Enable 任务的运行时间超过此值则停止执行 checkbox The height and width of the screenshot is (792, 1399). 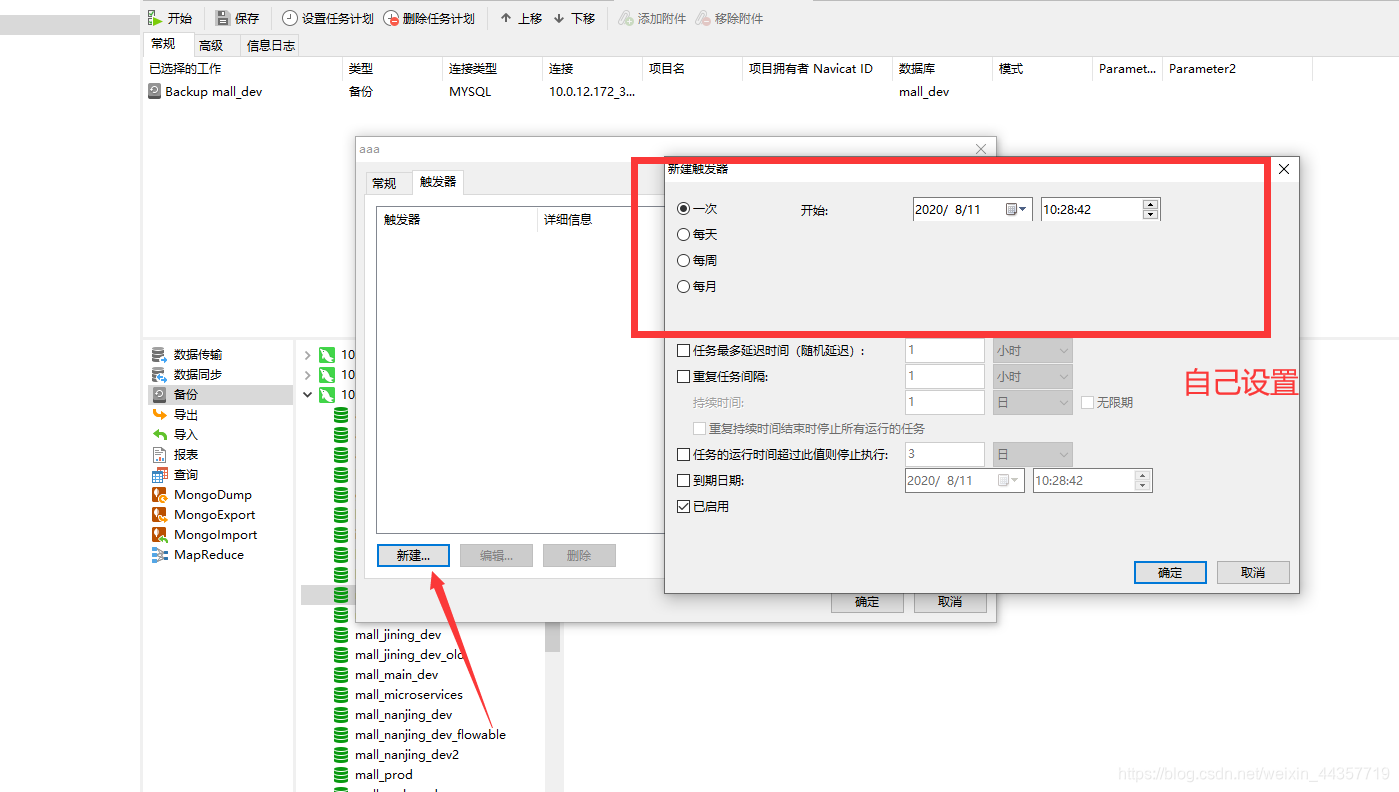(x=684, y=455)
